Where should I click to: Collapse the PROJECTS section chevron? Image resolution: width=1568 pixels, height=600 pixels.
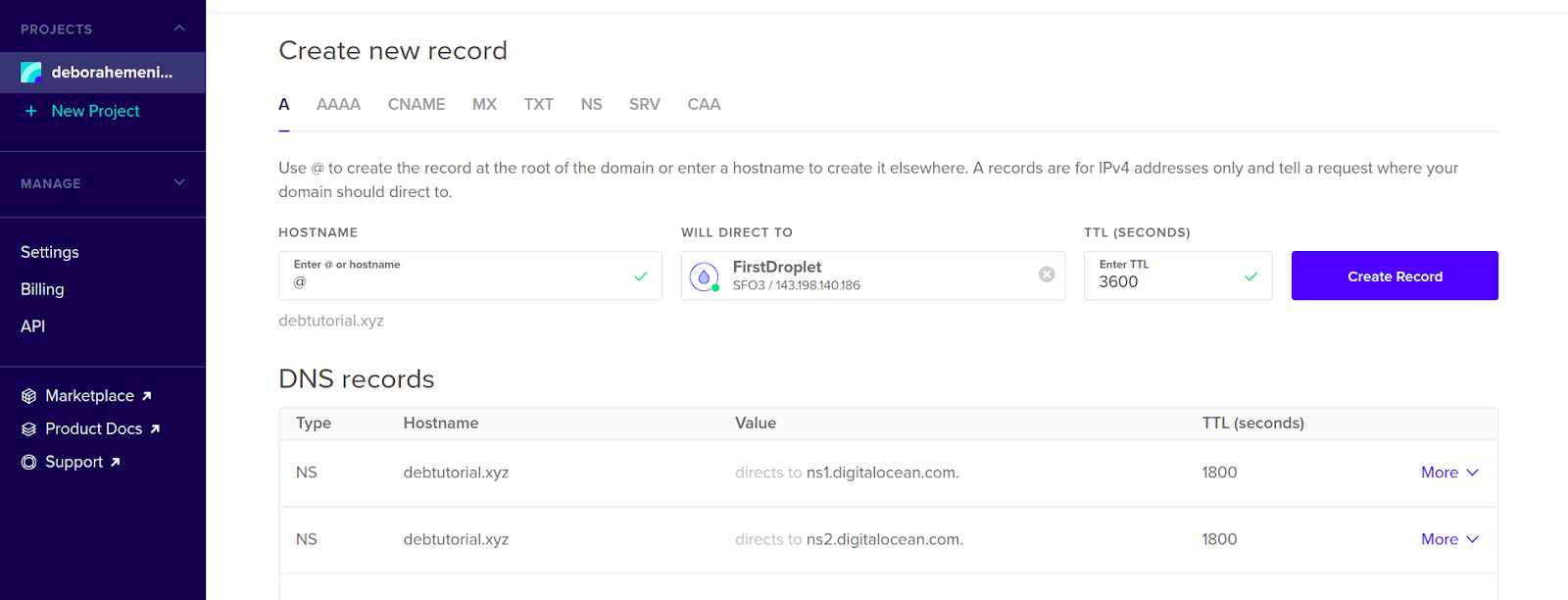pos(179,28)
